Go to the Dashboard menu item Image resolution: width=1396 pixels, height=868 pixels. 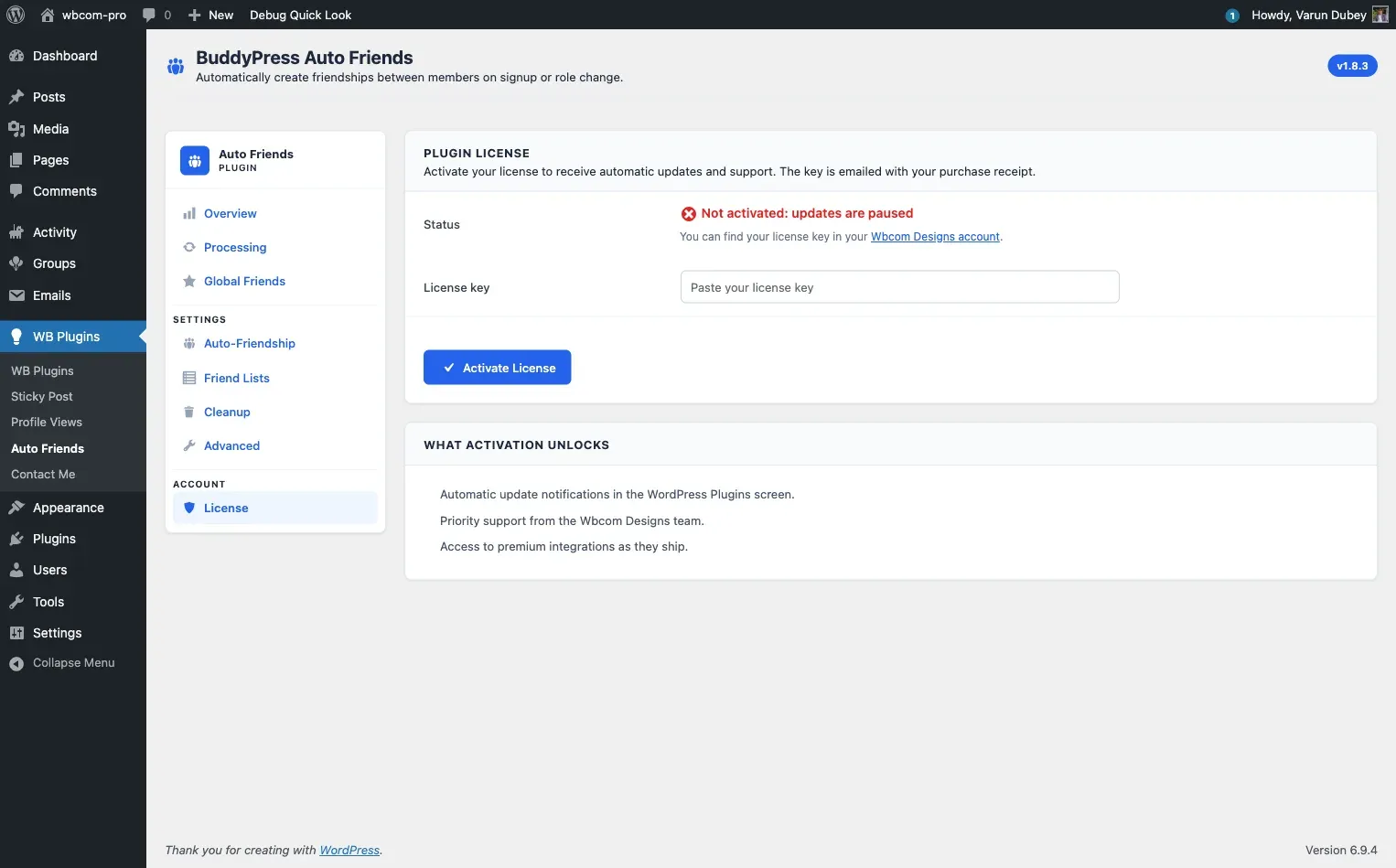73,56
